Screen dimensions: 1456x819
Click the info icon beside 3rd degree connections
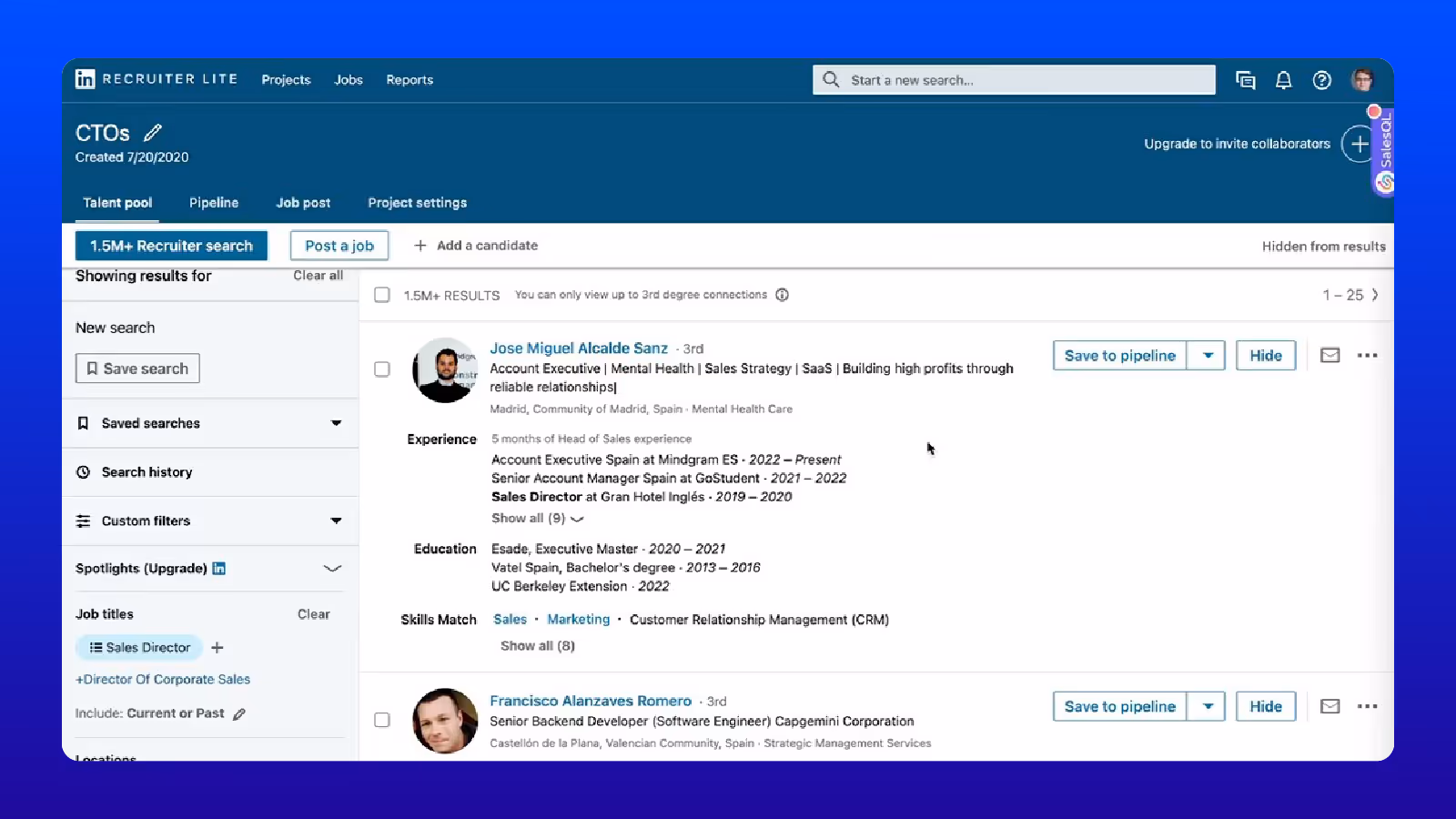pyautogui.click(x=782, y=295)
